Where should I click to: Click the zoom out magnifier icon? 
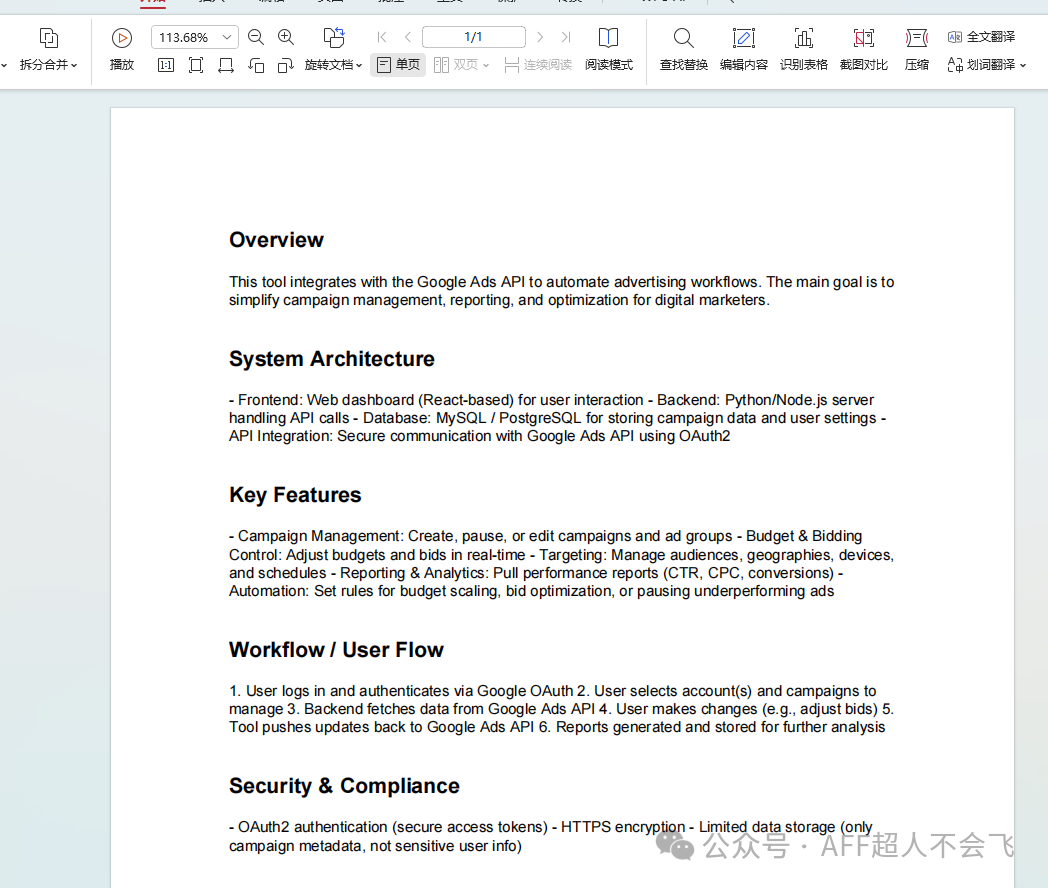coord(255,37)
